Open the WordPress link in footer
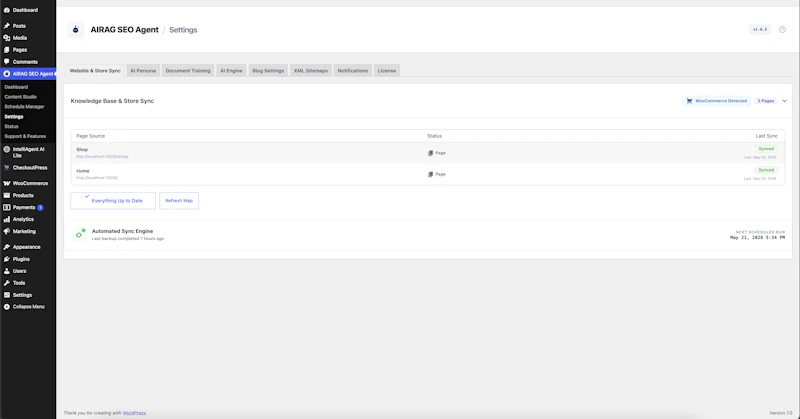 point(134,413)
